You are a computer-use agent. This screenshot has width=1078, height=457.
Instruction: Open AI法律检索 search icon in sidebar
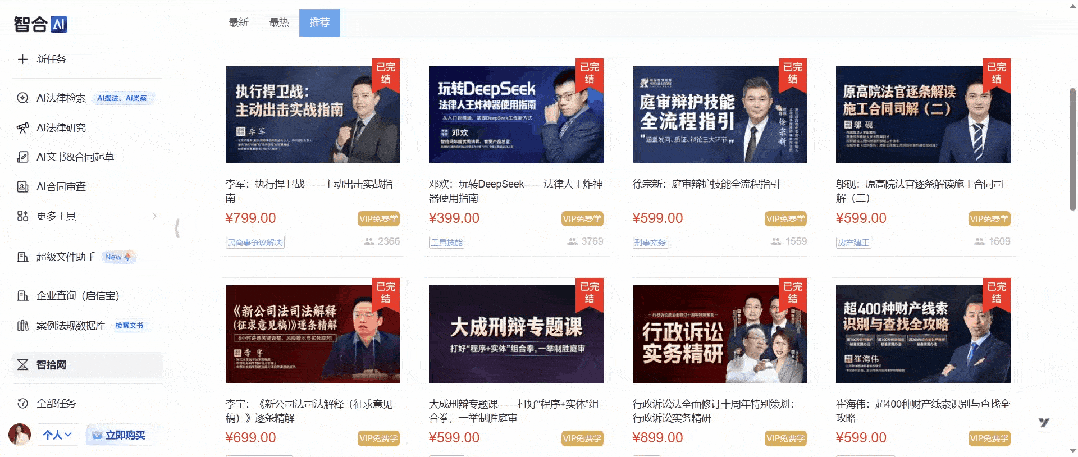click(x=23, y=98)
